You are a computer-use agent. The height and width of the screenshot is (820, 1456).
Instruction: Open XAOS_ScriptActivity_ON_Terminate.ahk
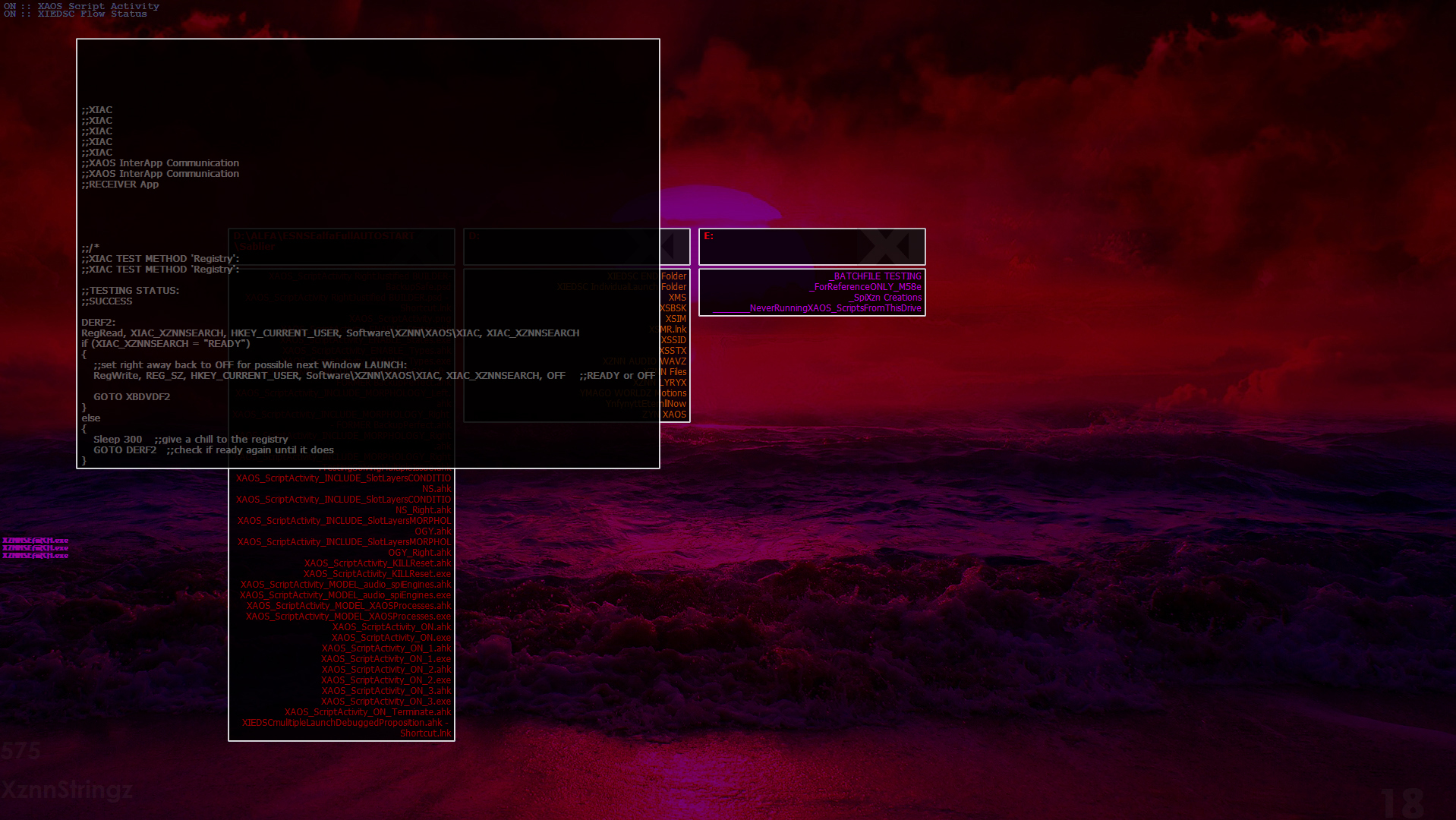(367, 712)
